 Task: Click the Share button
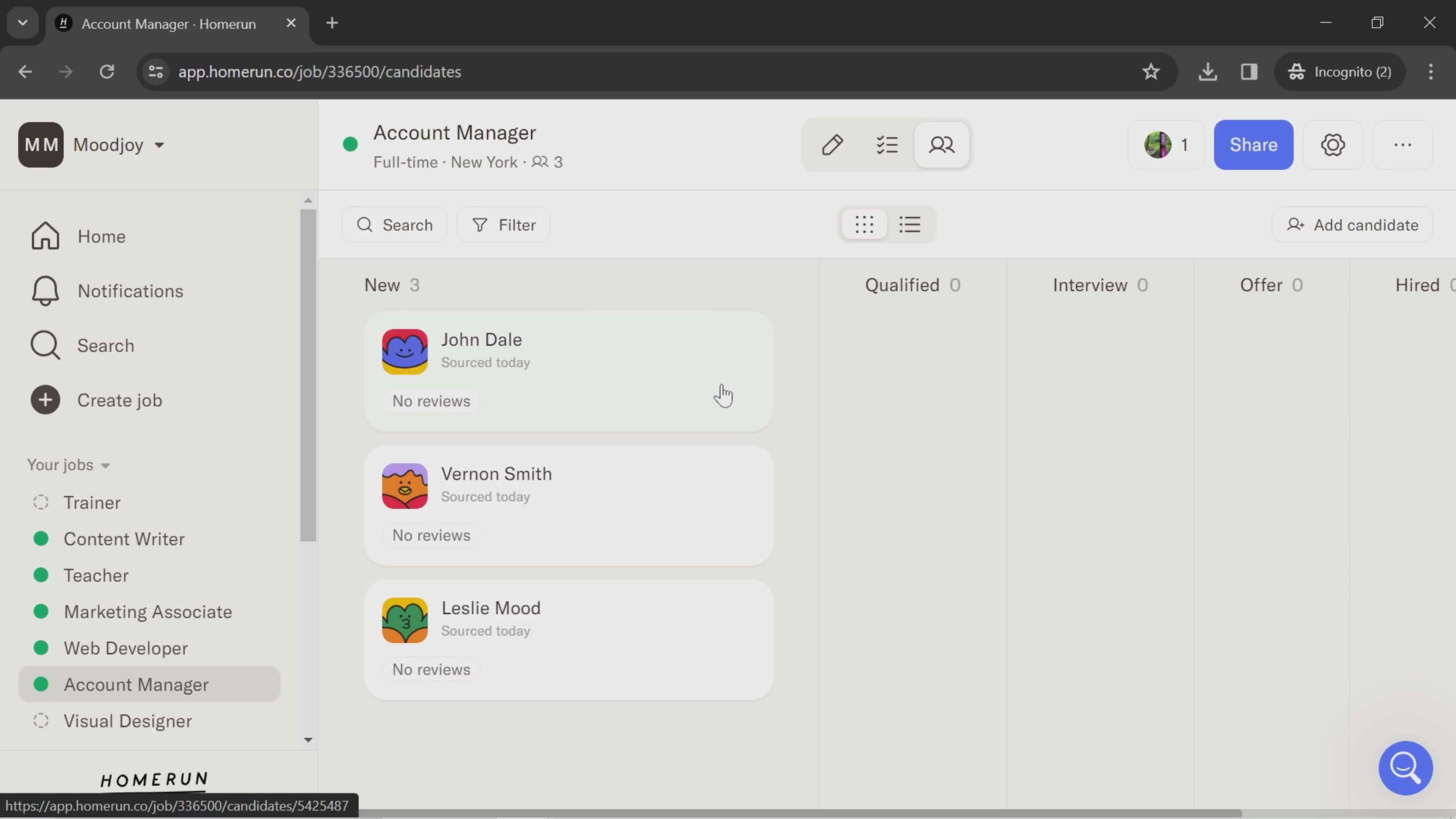[x=1253, y=145]
